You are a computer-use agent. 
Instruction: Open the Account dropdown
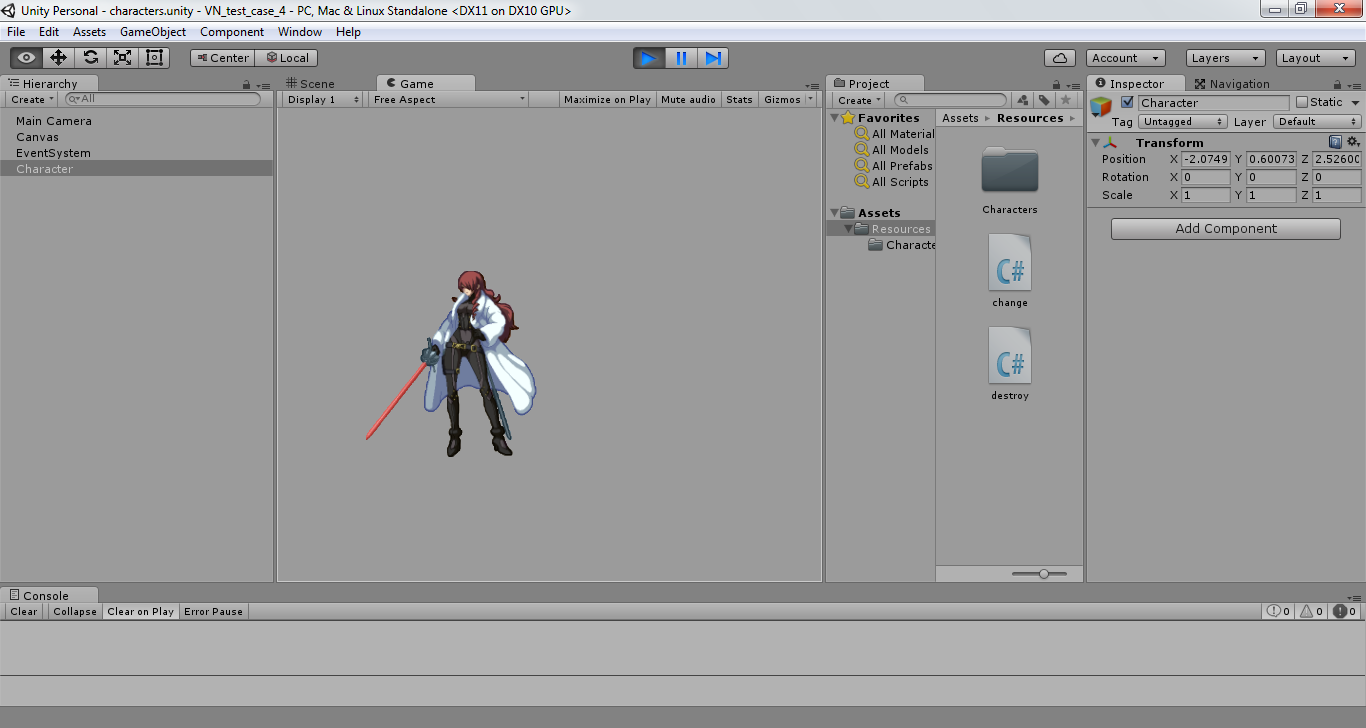click(x=1126, y=58)
